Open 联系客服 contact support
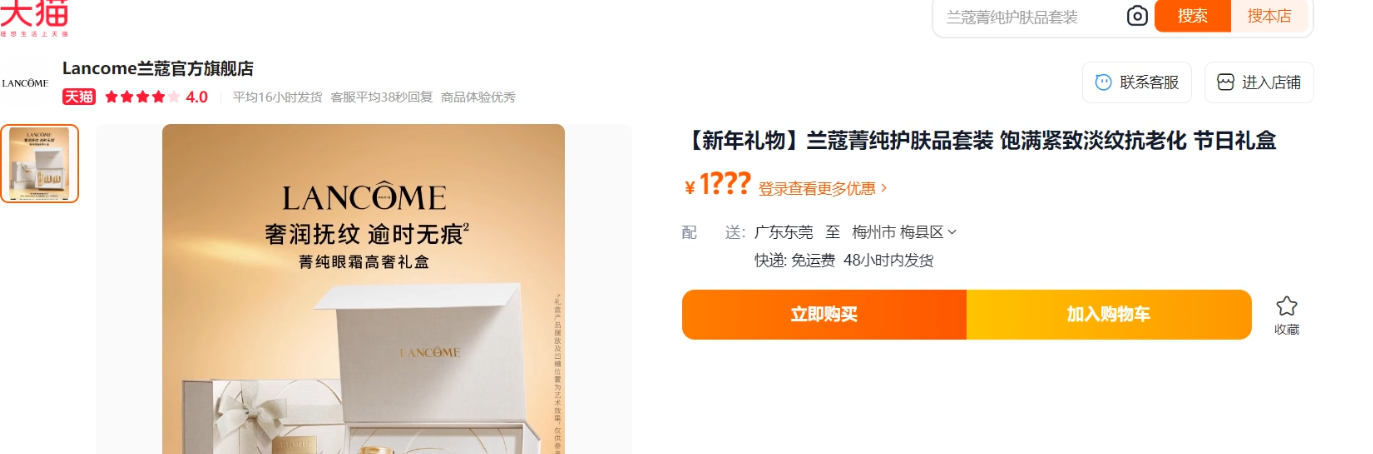The width and height of the screenshot is (1373, 454). point(1137,83)
